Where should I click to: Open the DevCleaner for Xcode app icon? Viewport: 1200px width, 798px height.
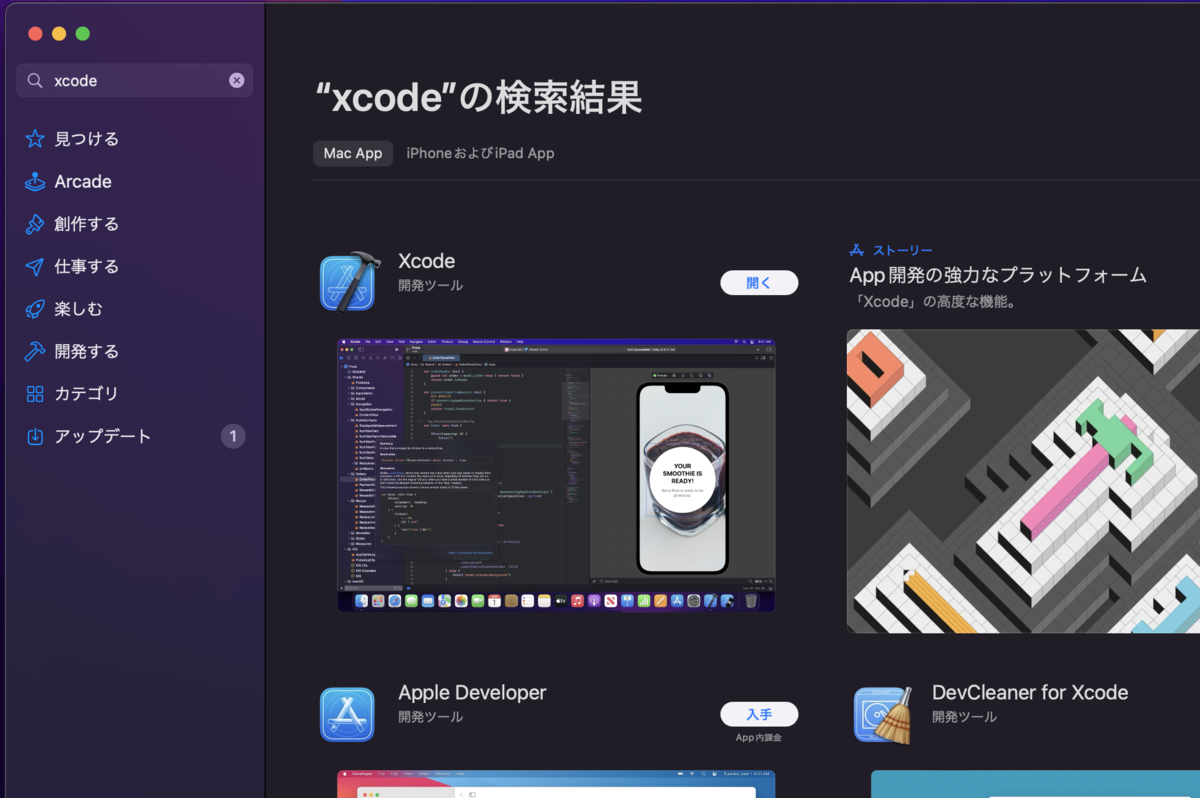point(884,713)
